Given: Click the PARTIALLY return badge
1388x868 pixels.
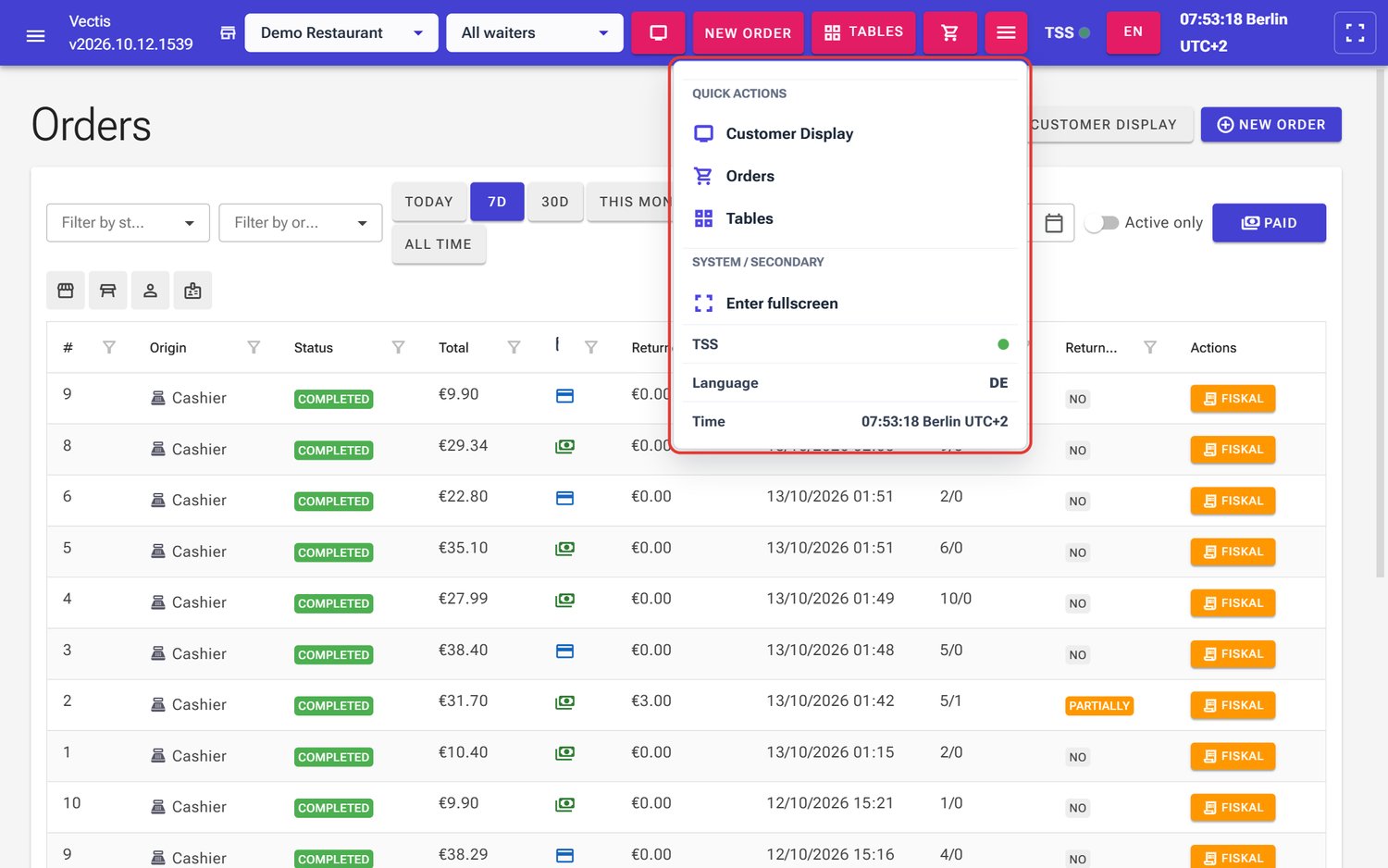Looking at the screenshot, I should 1099,706.
